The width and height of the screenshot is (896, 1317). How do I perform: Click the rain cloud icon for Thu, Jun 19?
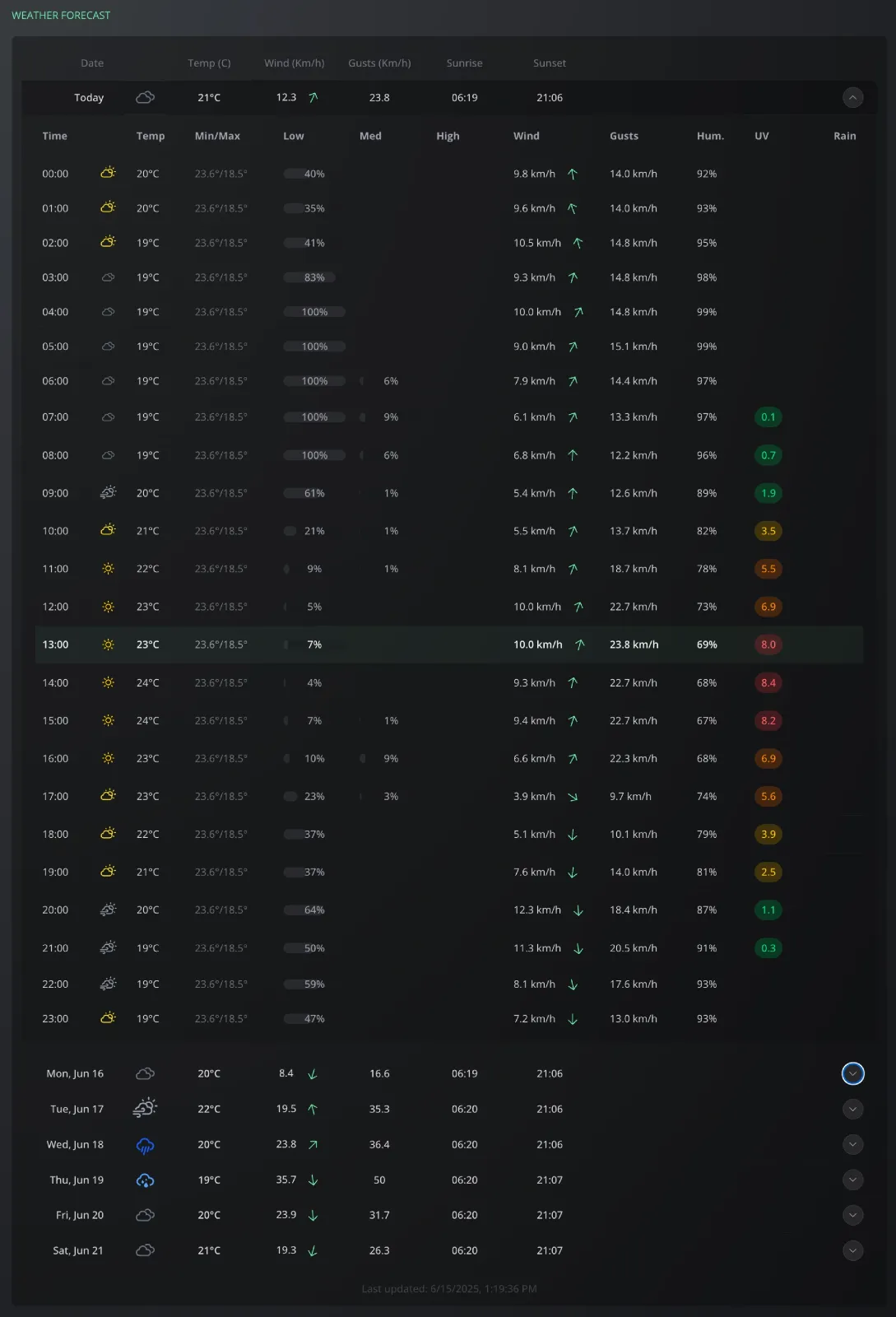click(x=146, y=1180)
